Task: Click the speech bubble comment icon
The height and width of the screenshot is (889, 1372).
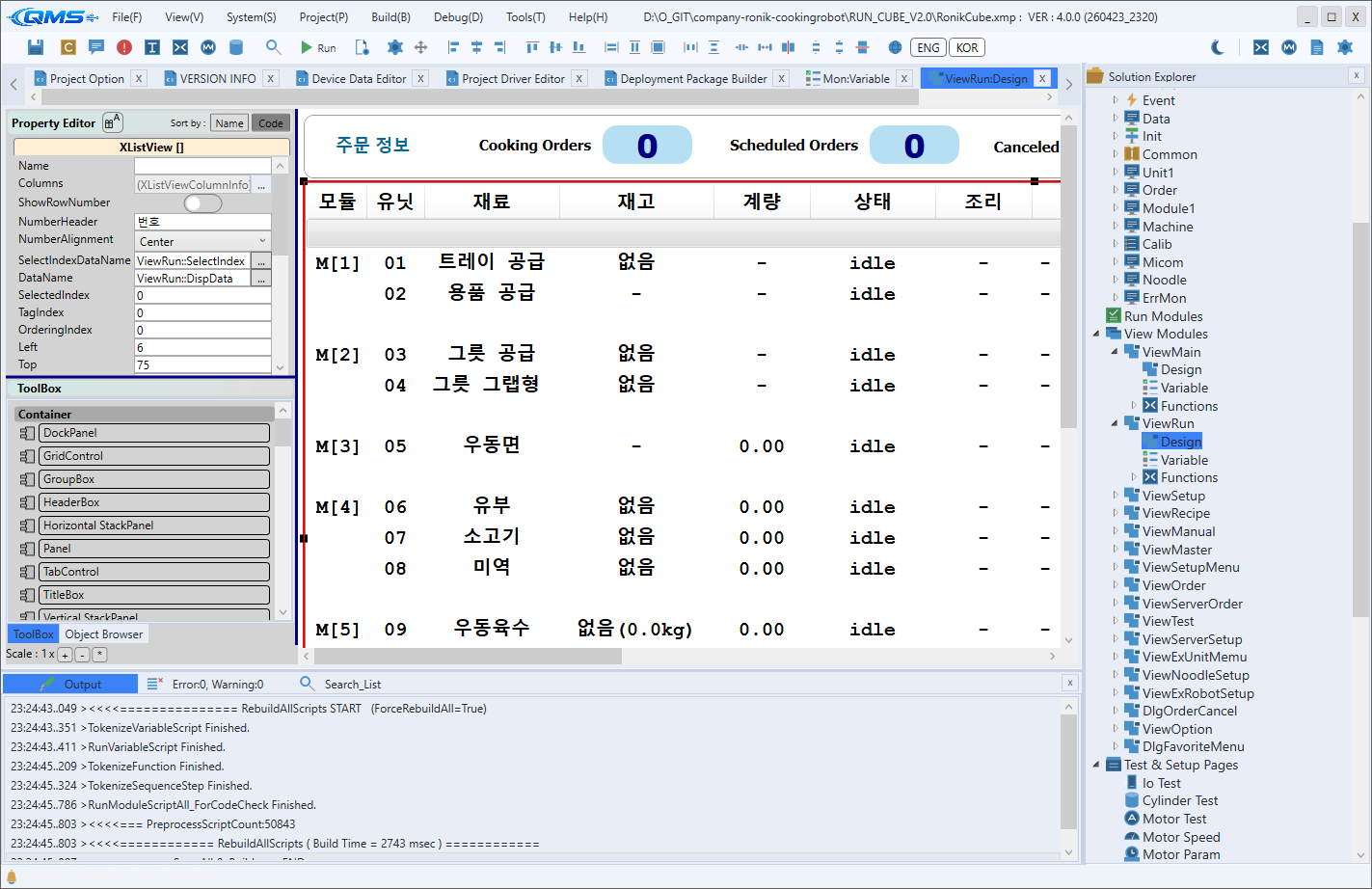Action: pyautogui.click(x=95, y=47)
